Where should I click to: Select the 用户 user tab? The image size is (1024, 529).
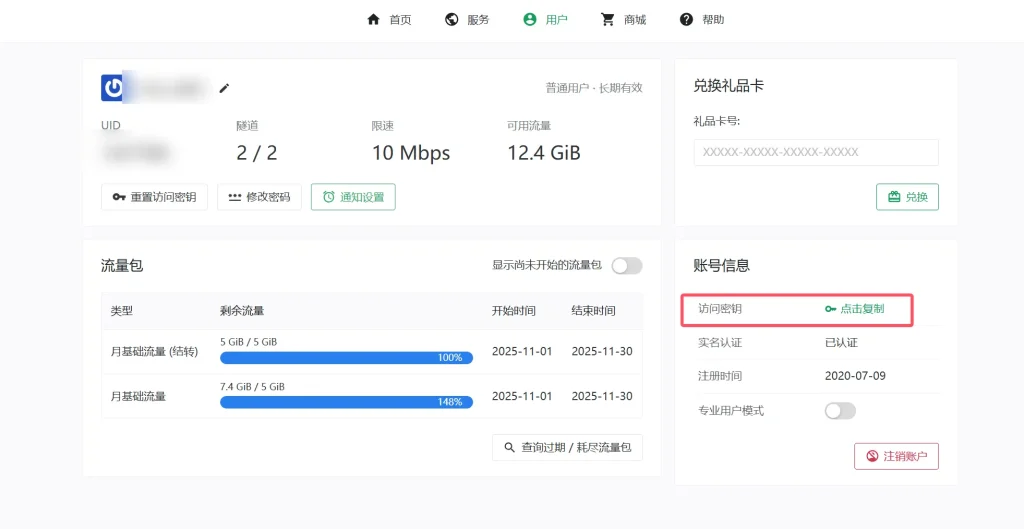tap(545, 19)
